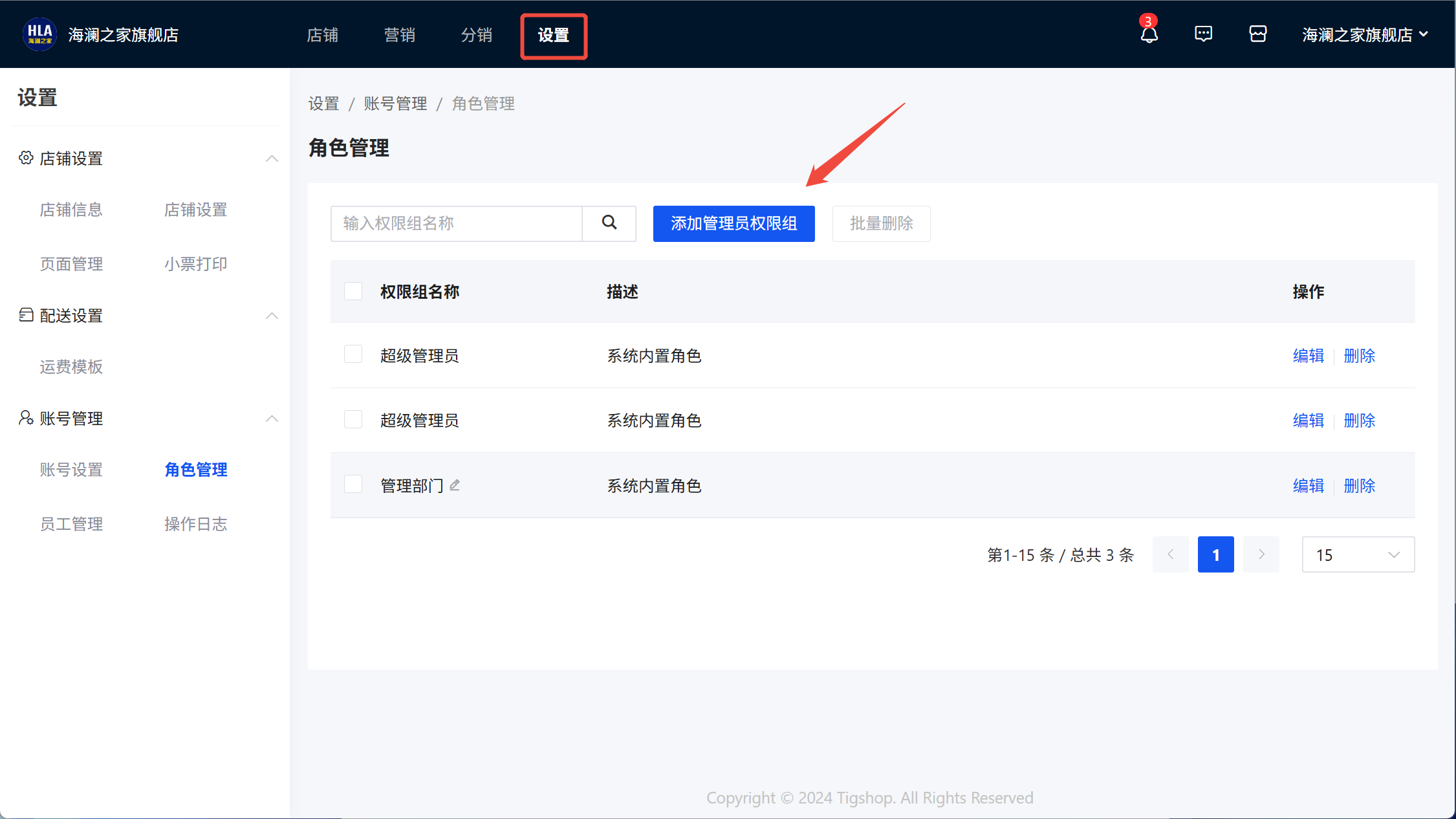The height and width of the screenshot is (819, 1456).
Task: Open the notification bell icon
Action: [x=1149, y=34]
